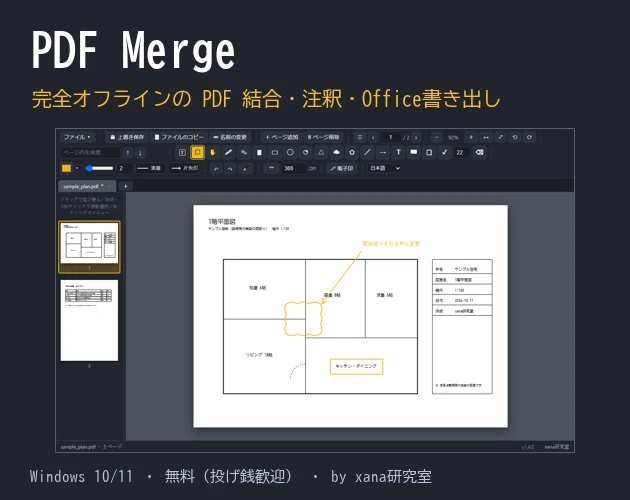Click the ページ追加 button
Image resolution: width=630 pixels, height=500 pixels.
click(x=282, y=137)
